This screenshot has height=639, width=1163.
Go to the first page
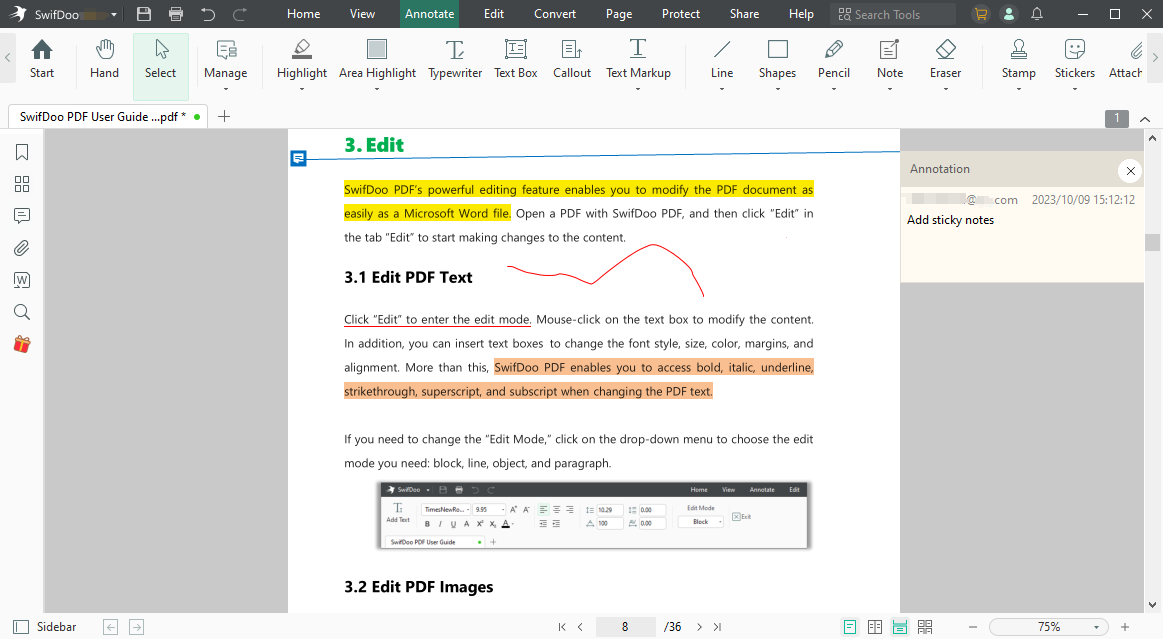(x=562, y=627)
